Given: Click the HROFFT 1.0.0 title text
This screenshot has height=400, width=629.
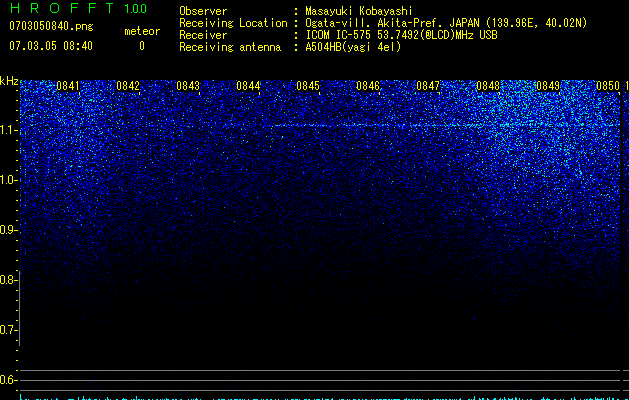Looking at the screenshot, I should tap(78, 8).
